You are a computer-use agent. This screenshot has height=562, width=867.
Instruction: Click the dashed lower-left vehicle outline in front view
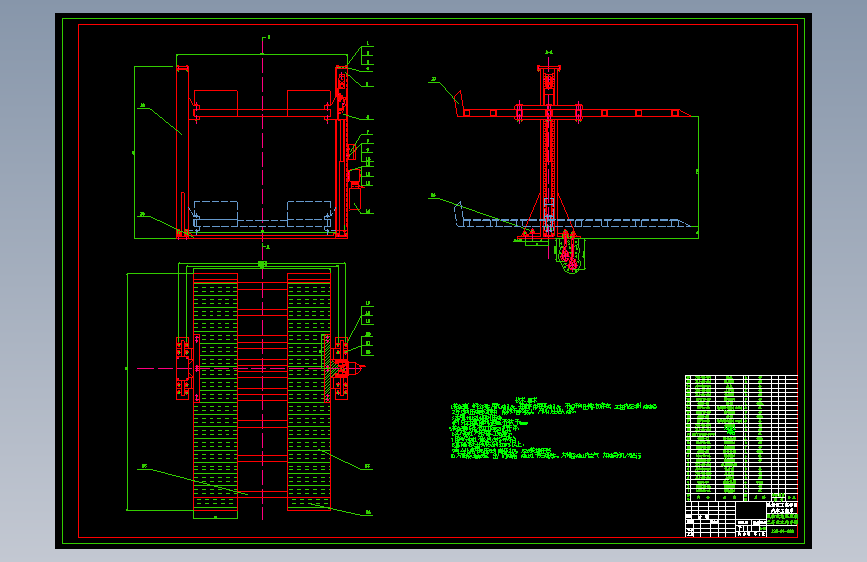pos(216,214)
